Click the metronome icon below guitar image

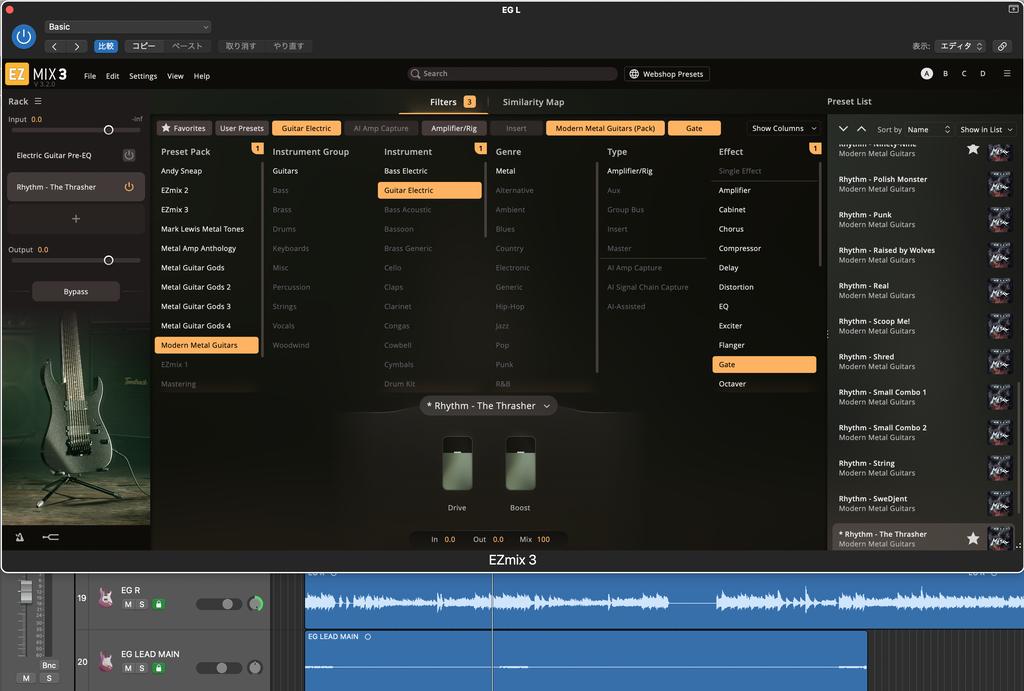[x=20, y=537]
